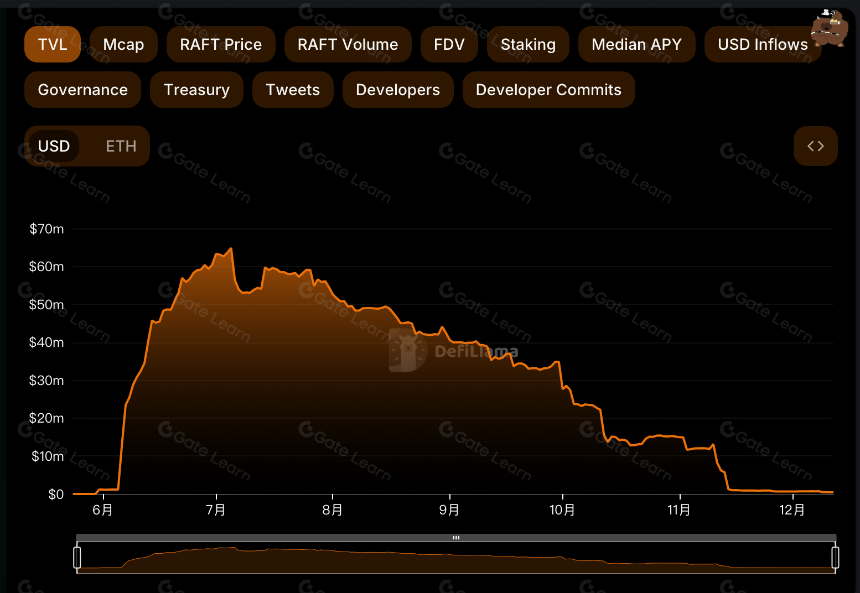
Task: Click the left range slider handle
Action: click(x=77, y=557)
